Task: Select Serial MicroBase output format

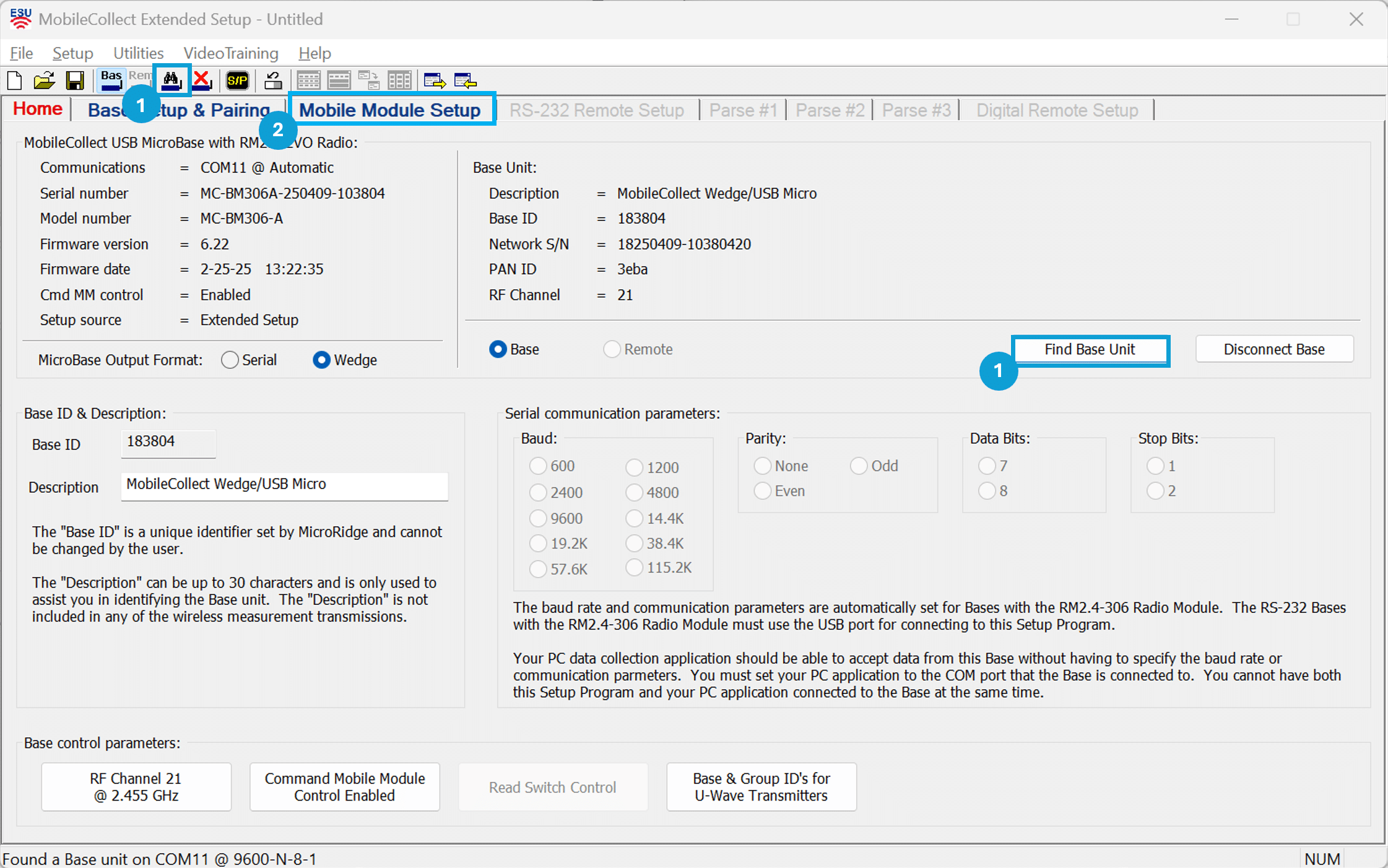Action: (x=230, y=360)
